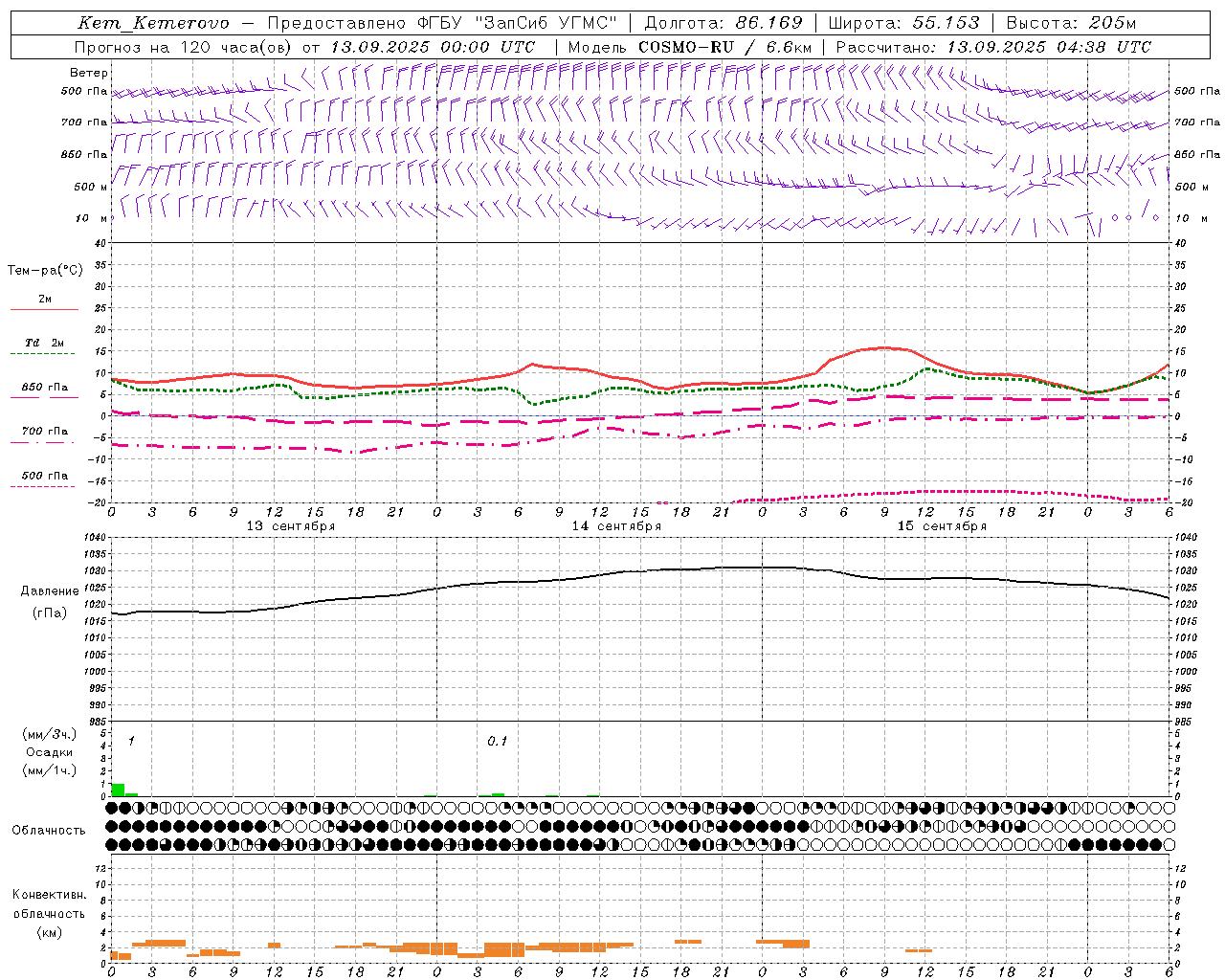Click the model label COSMO-RU / 6.6км

[x=725, y=47]
